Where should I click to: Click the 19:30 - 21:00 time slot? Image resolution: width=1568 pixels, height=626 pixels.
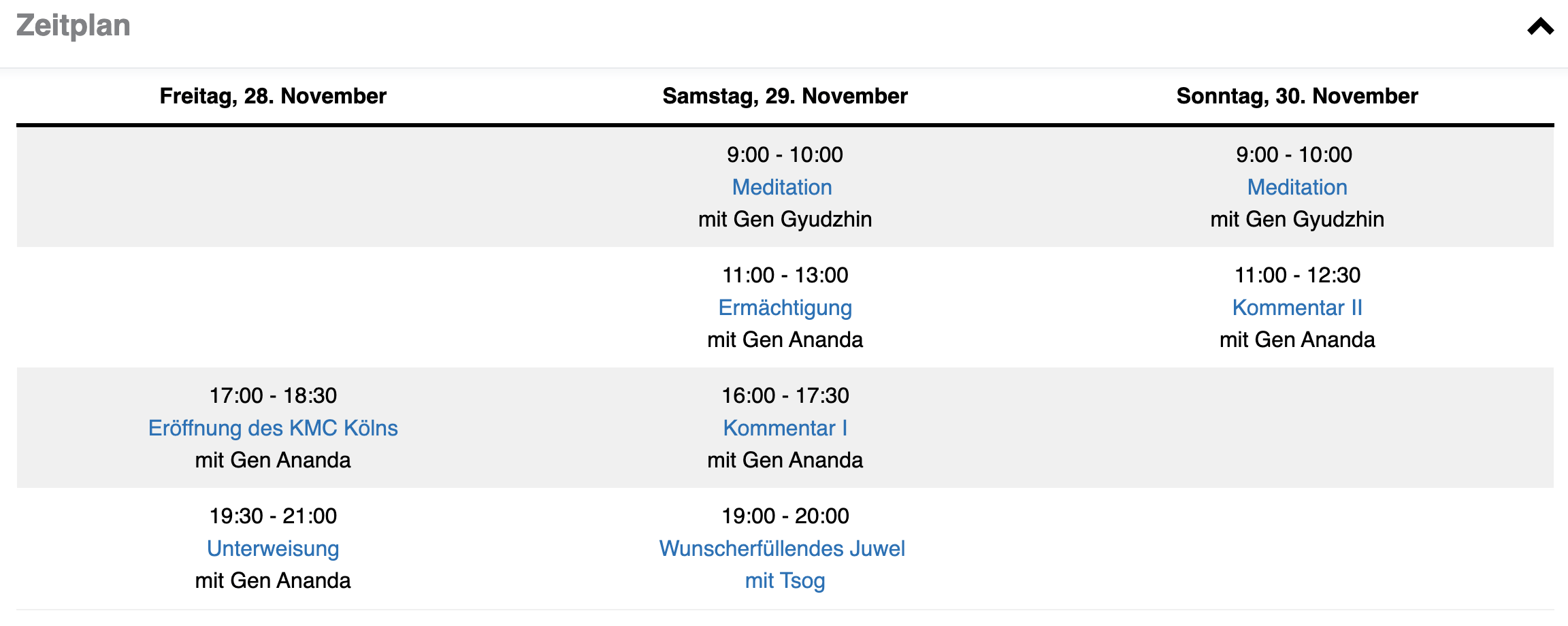273,516
